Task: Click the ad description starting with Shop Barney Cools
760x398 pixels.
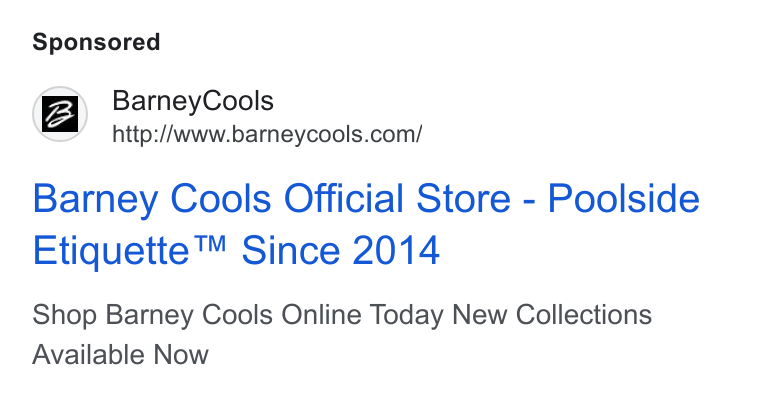Action: (342, 334)
